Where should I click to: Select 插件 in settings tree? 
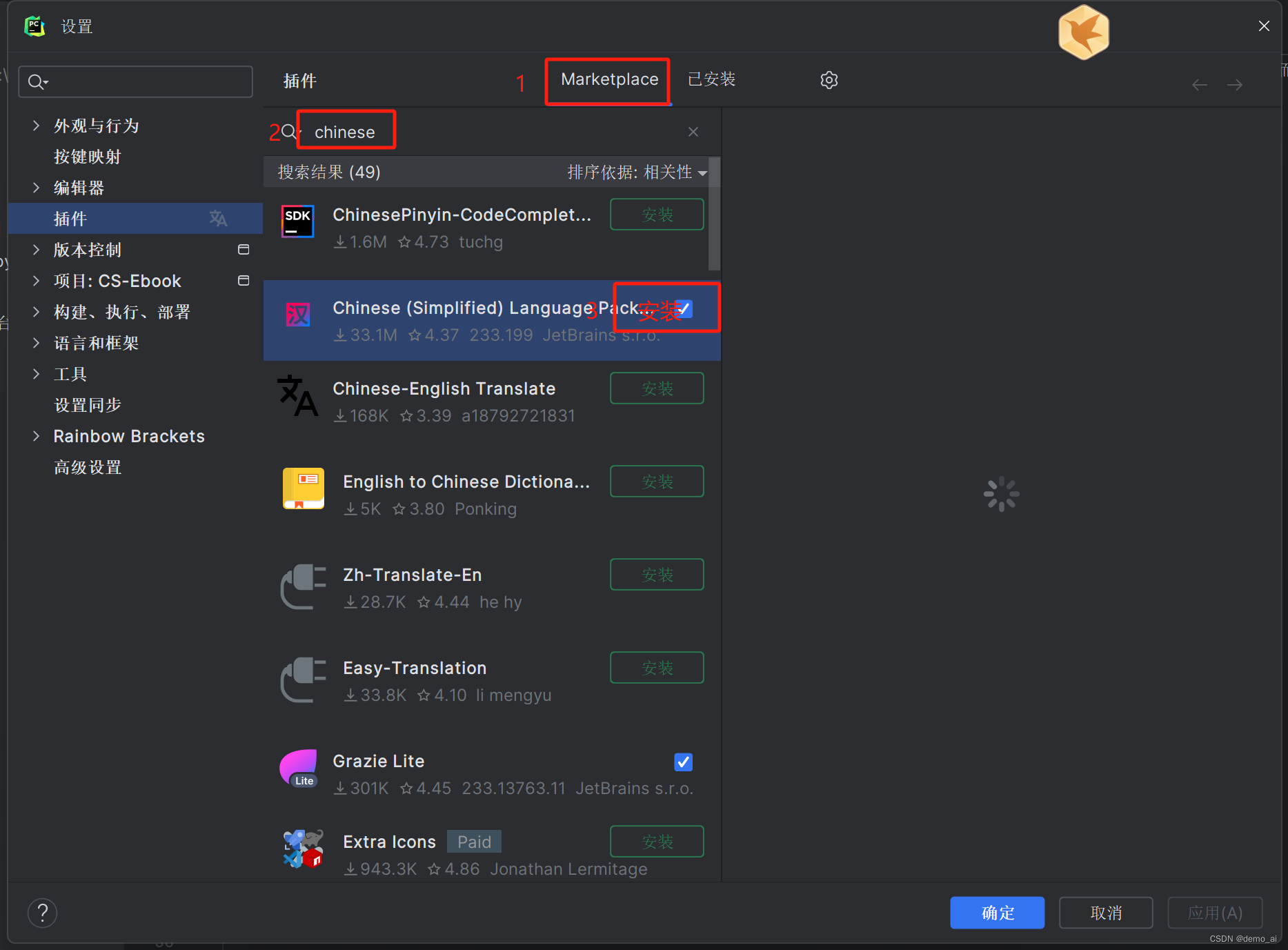click(135, 219)
